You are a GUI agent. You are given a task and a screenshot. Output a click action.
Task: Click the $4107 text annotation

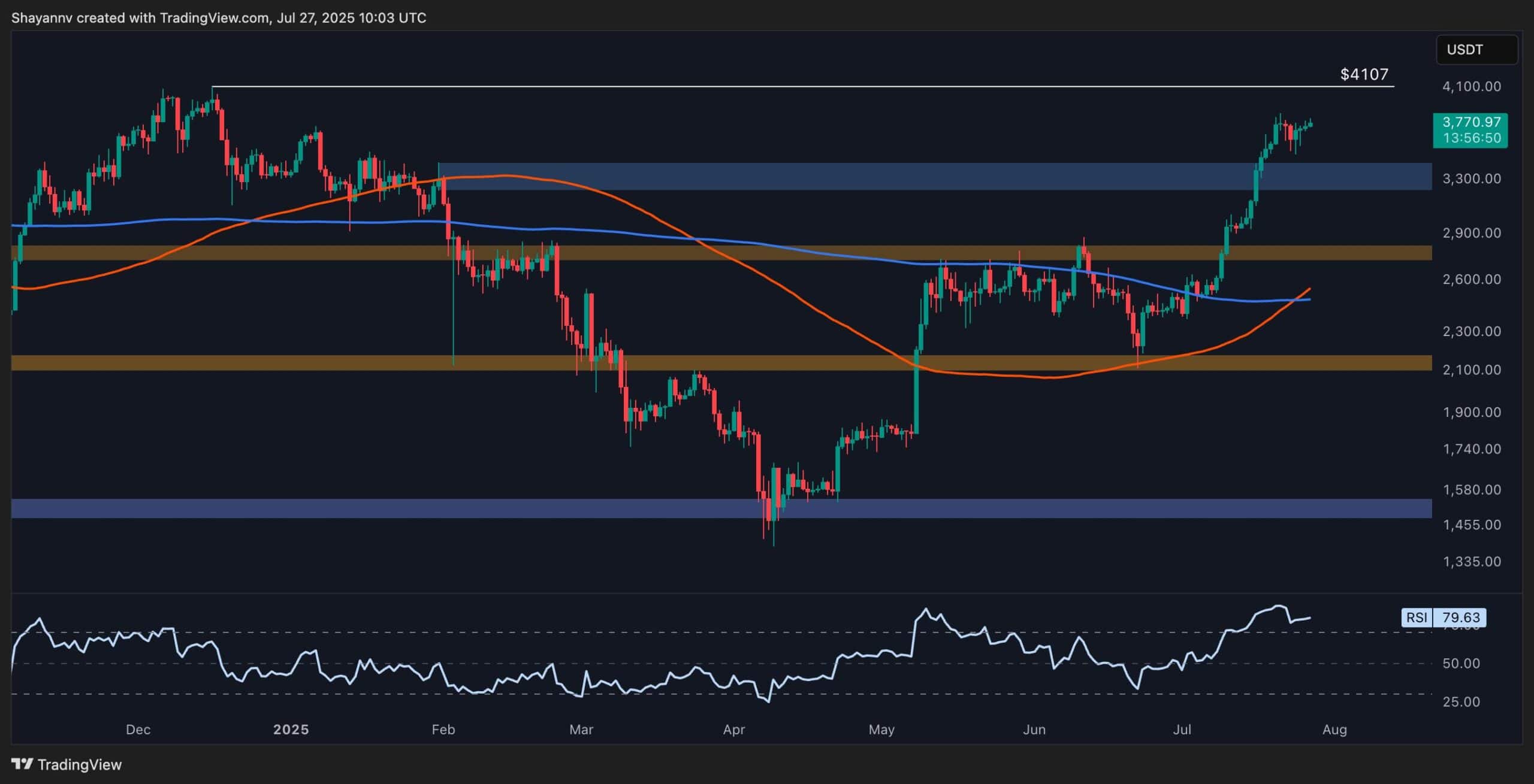point(1364,74)
